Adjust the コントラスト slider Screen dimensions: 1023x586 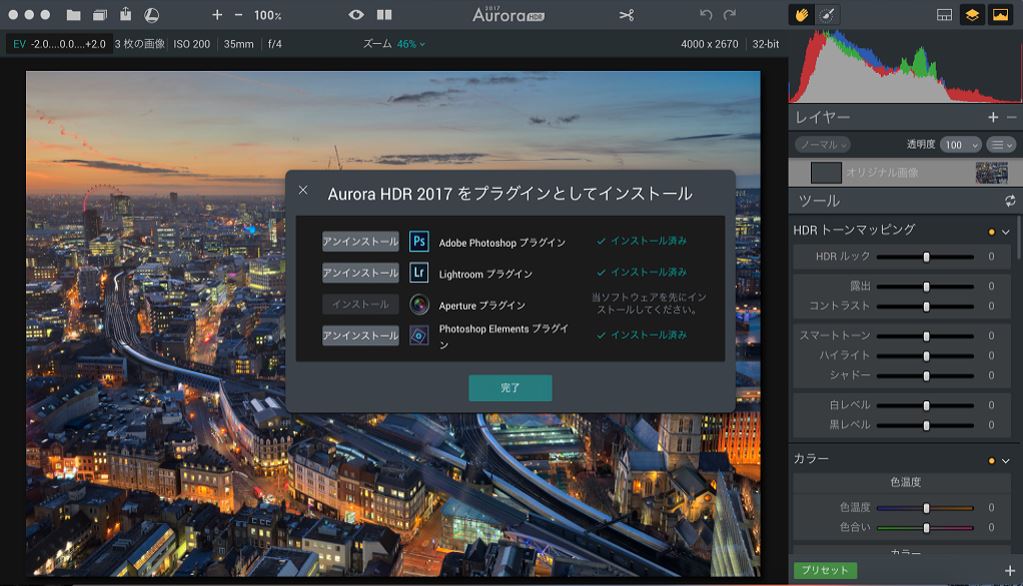point(925,306)
